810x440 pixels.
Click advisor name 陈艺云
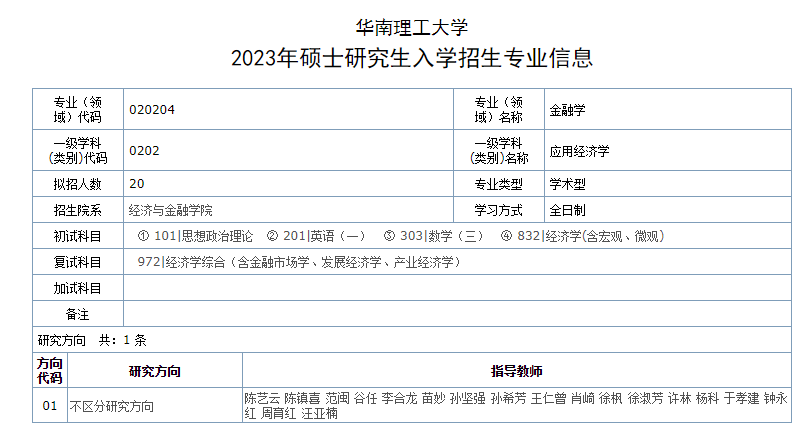coord(262,398)
